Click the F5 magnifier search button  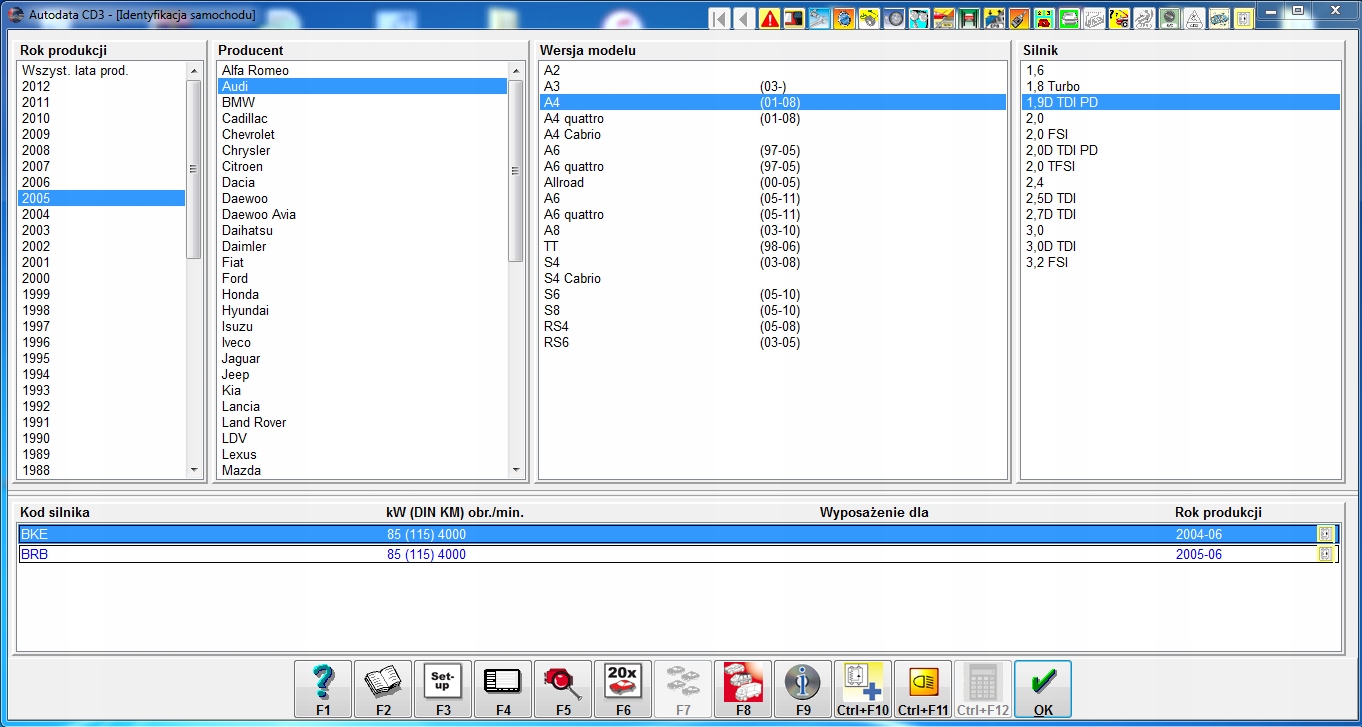563,689
